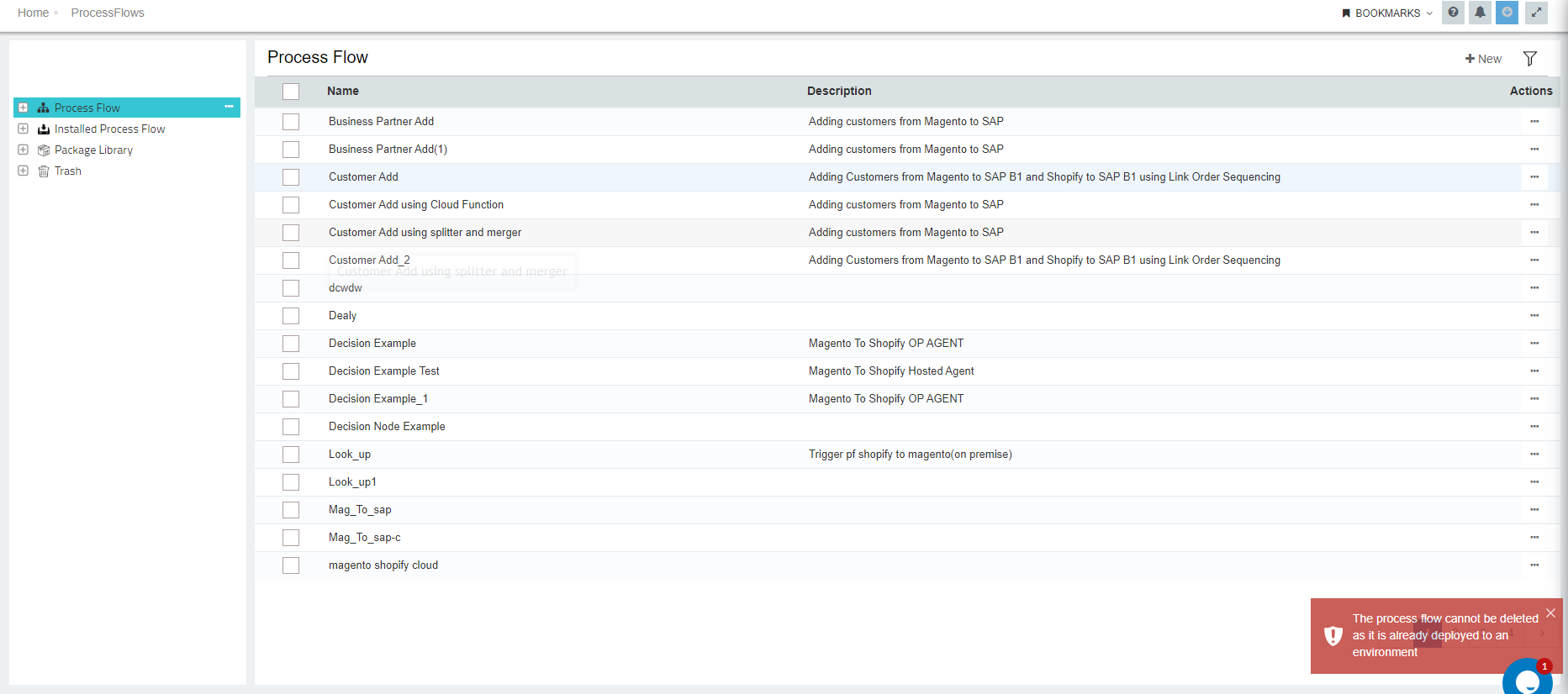Expand the Installed Process Flow tree node
This screenshot has height=694, width=1568.
click(x=24, y=129)
